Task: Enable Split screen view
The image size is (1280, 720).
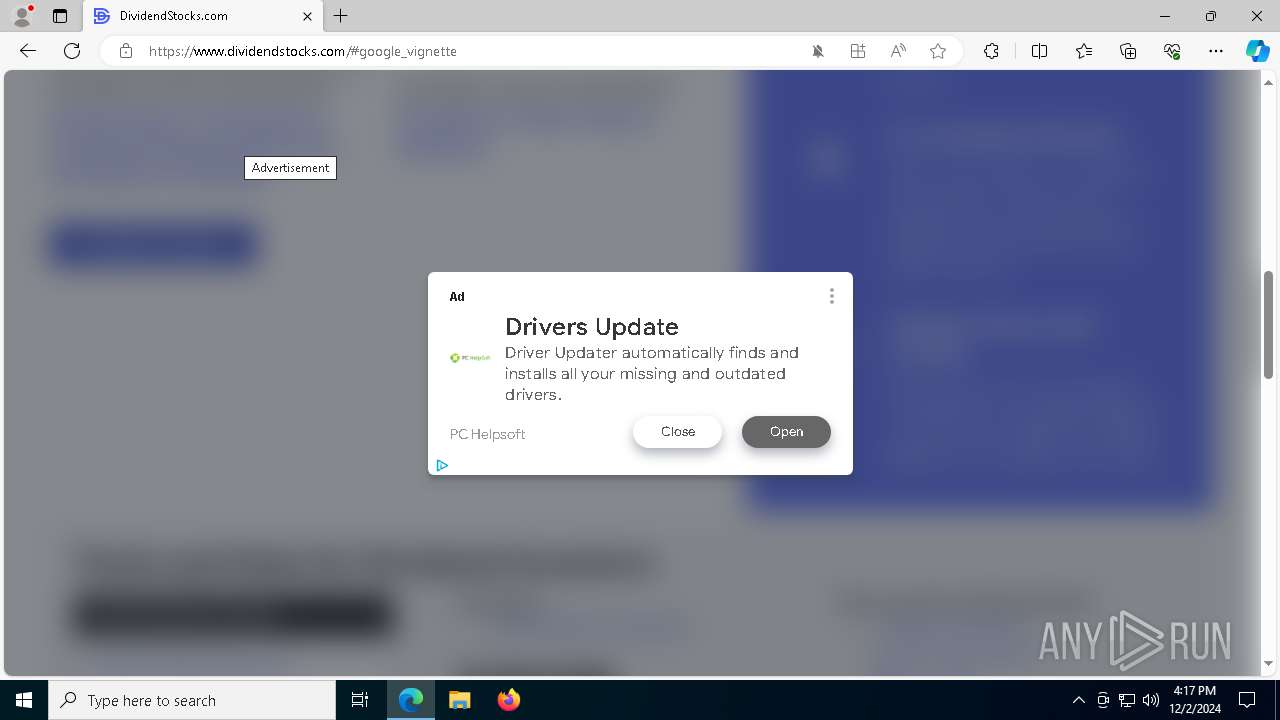Action: (1039, 51)
